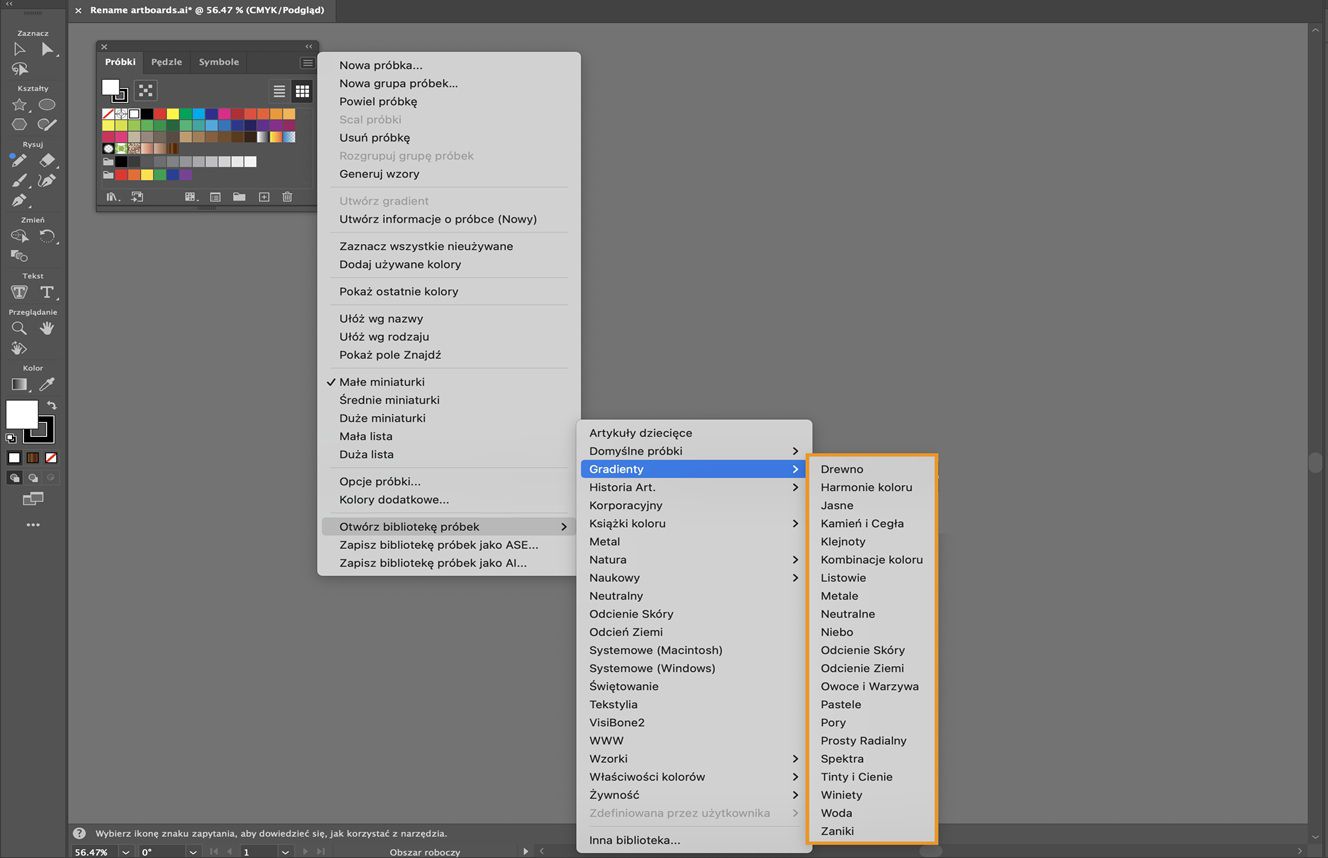Select the Gradient tool

19,384
